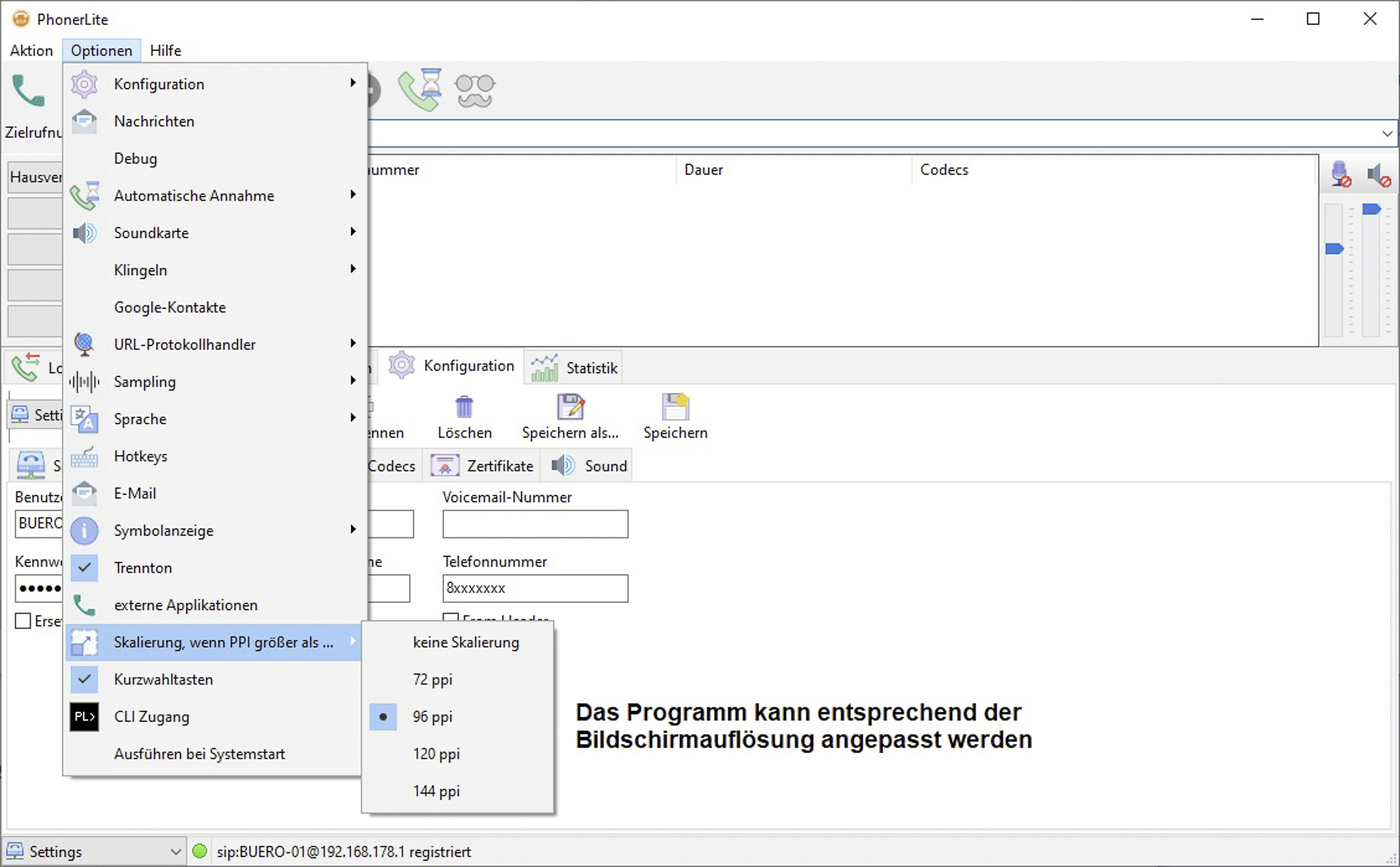Screen dimensions: 1400x867
Task: Expand the Soundkarte submenu arrow
Action: point(353,231)
